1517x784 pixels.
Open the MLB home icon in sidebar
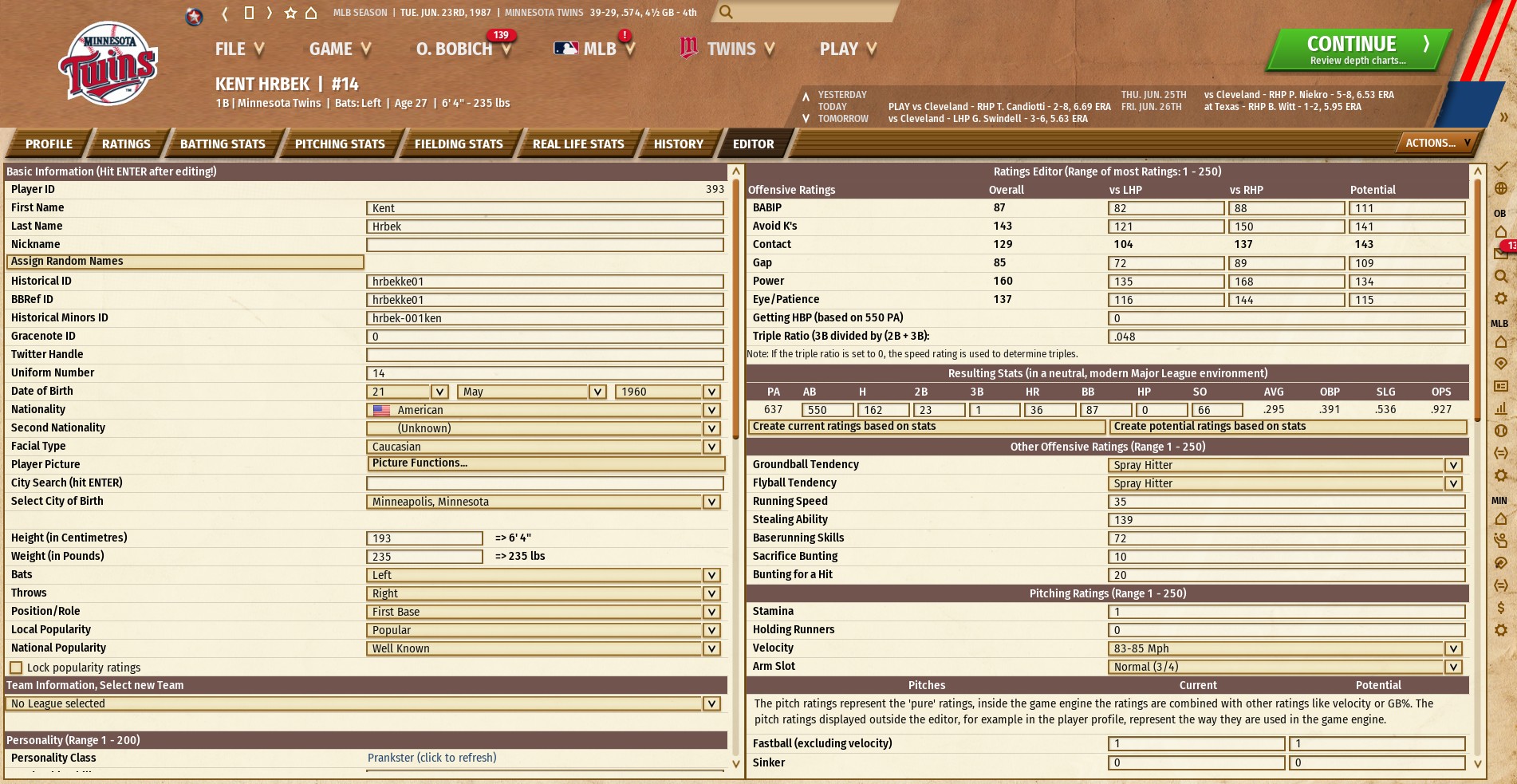pos(1500,341)
